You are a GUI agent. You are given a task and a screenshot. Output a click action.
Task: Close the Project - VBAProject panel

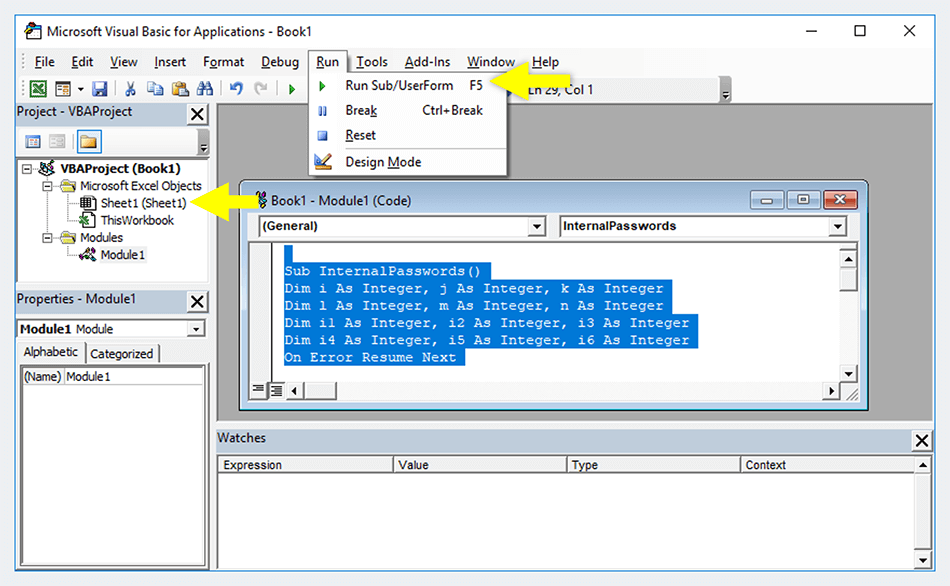point(198,114)
